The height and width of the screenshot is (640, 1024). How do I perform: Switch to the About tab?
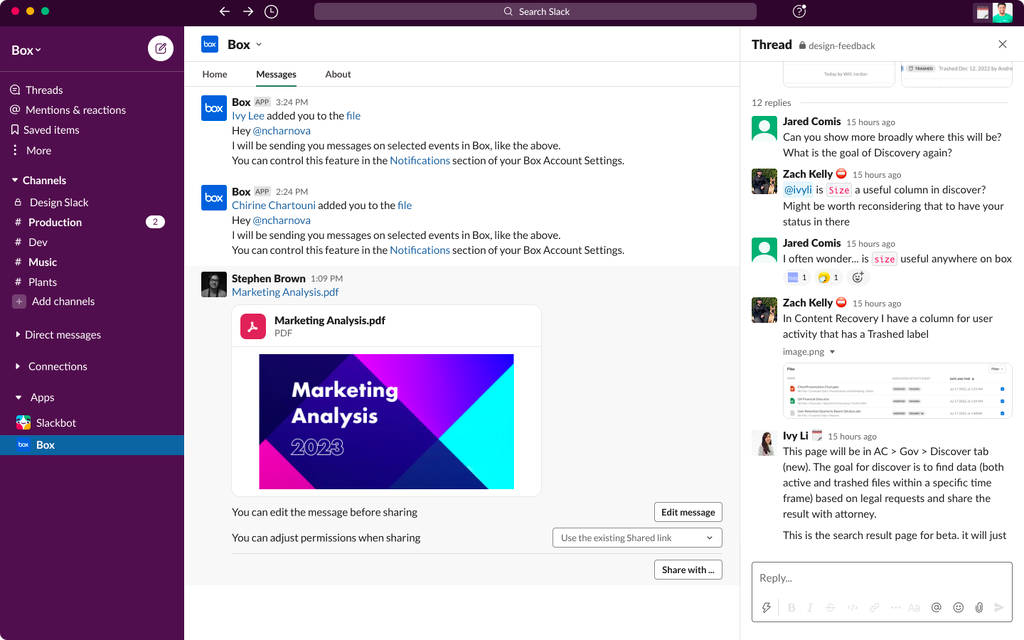tap(338, 74)
